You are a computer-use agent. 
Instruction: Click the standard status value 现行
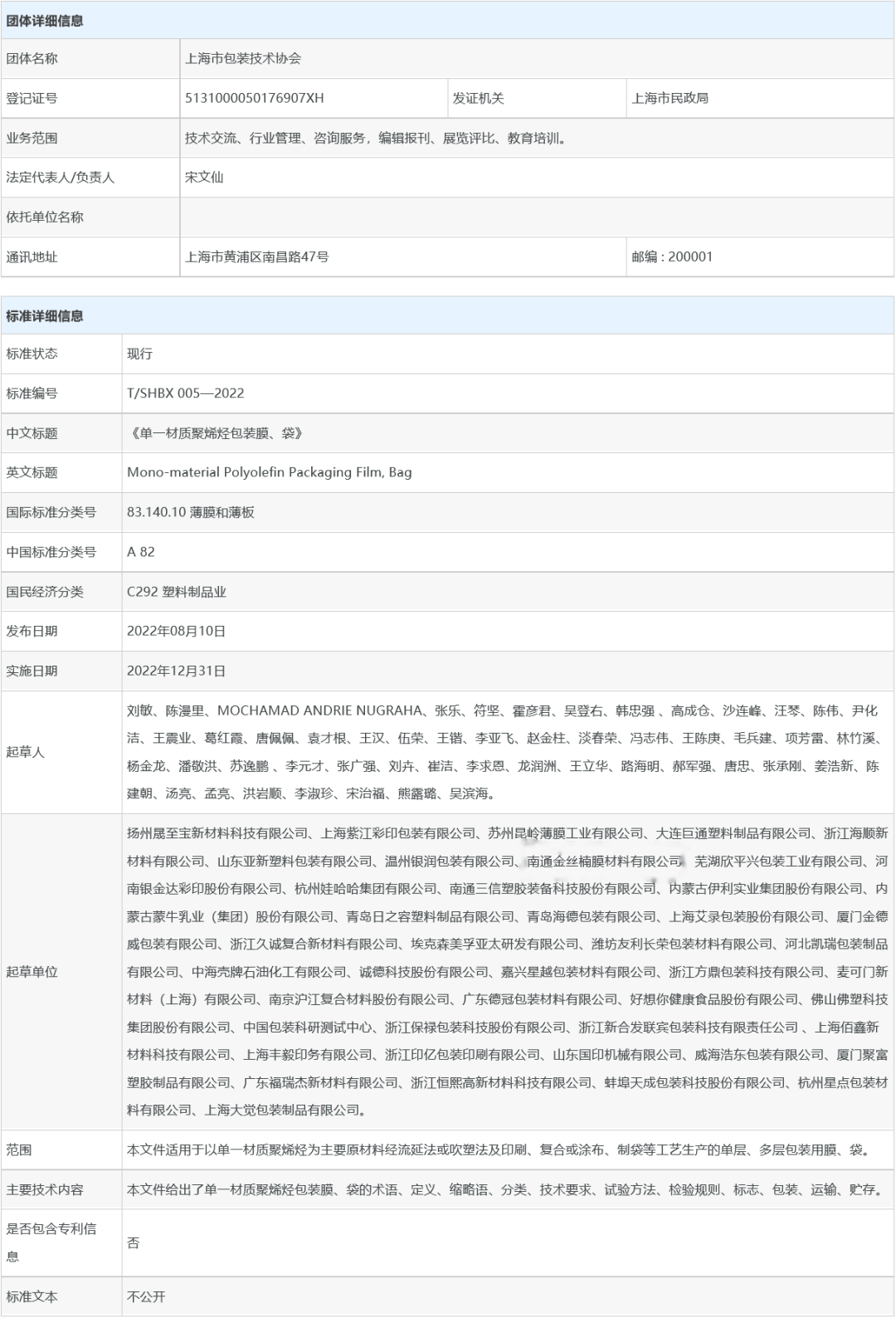(x=139, y=354)
